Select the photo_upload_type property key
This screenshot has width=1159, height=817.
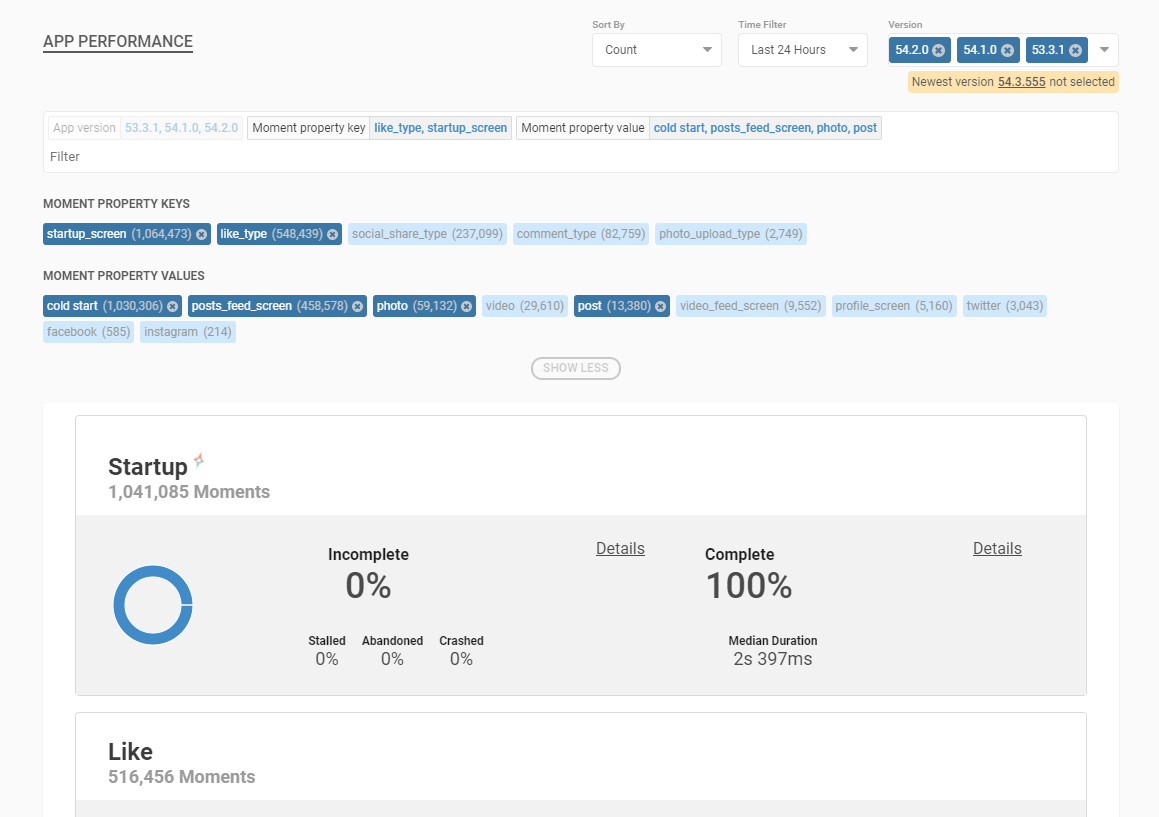point(730,234)
